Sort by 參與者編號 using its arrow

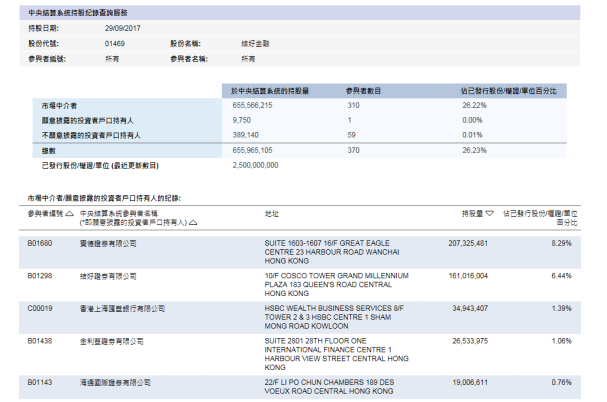click(x=70, y=214)
